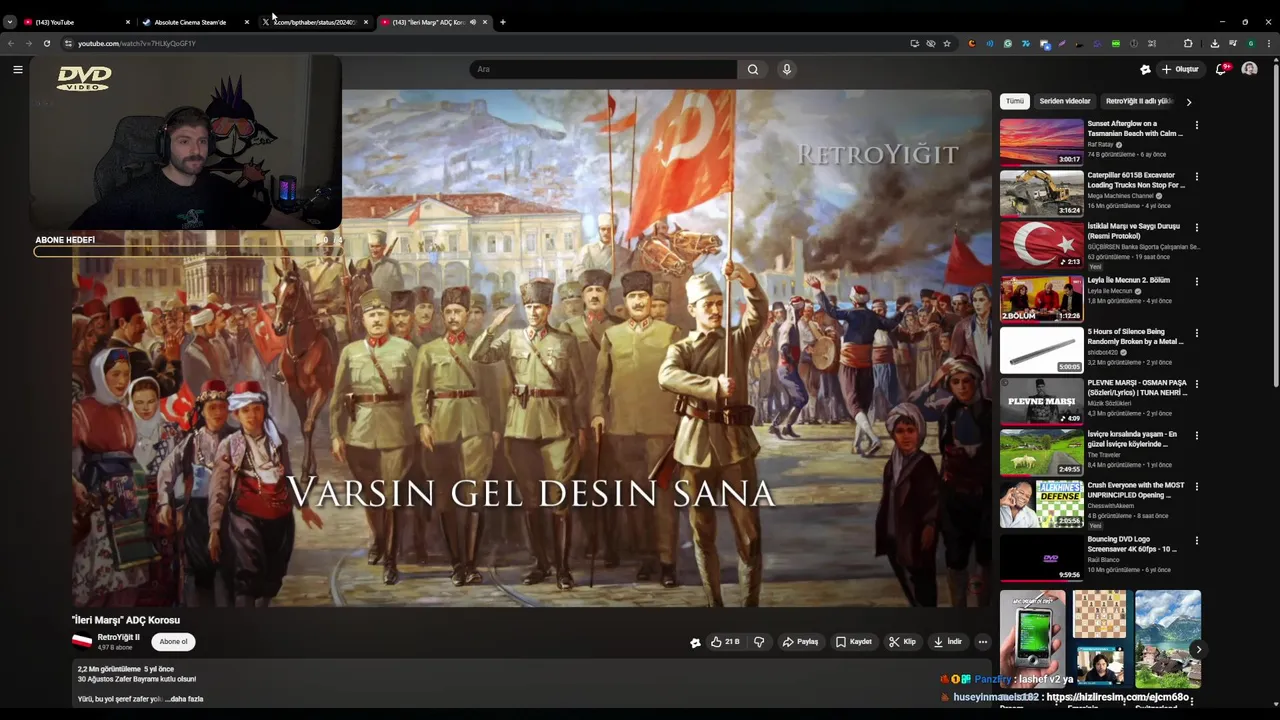Screen dimensions: 1280x720
Task: Advance the Shorts shelf with next arrow
Action: (x=1198, y=649)
